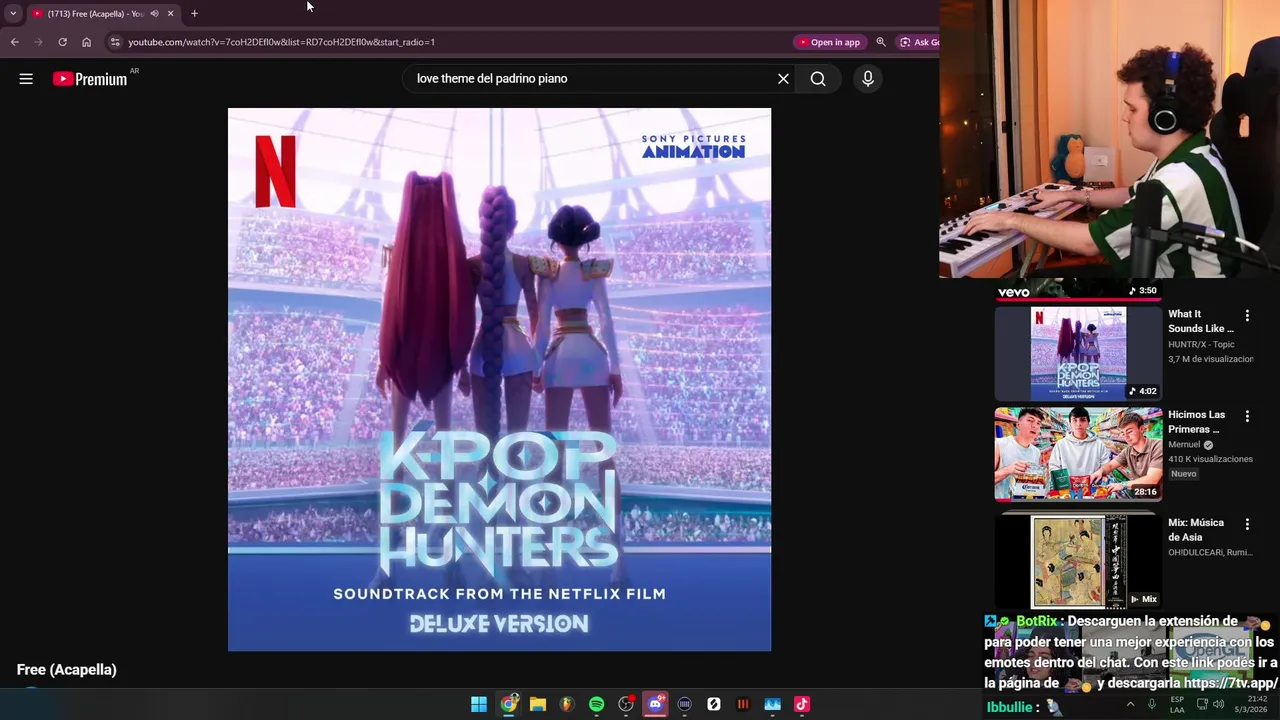Click the 7tv.app link in chat
1280x720 pixels.
(1231, 683)
